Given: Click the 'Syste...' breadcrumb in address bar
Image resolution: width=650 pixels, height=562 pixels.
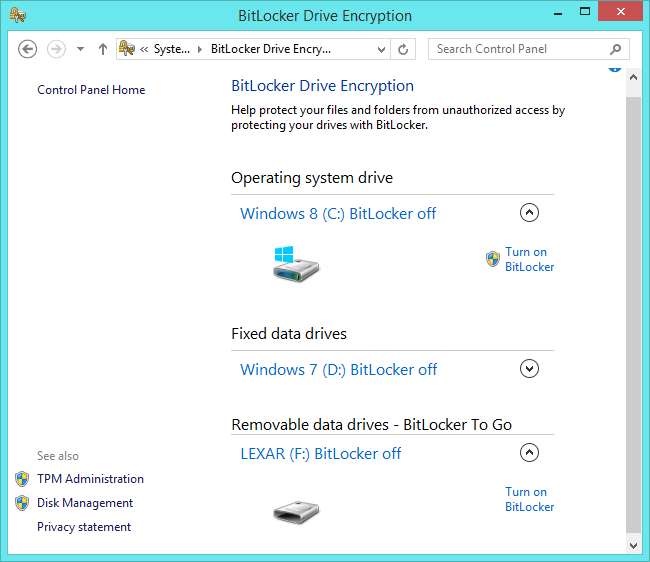Looking at the screenshot, I should point(172,49).
